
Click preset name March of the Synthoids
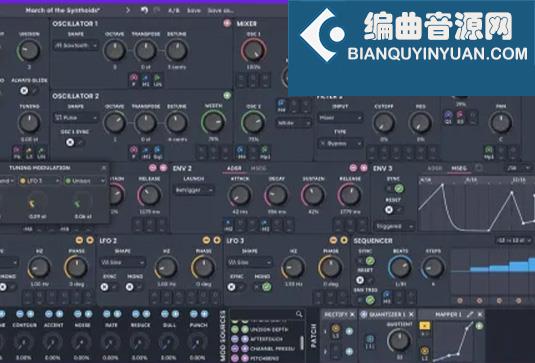tap(62, 10)
